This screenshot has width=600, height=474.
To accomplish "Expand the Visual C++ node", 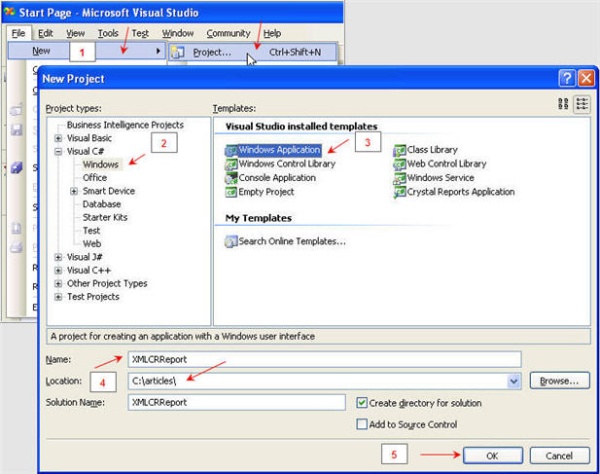I will 58,270.
